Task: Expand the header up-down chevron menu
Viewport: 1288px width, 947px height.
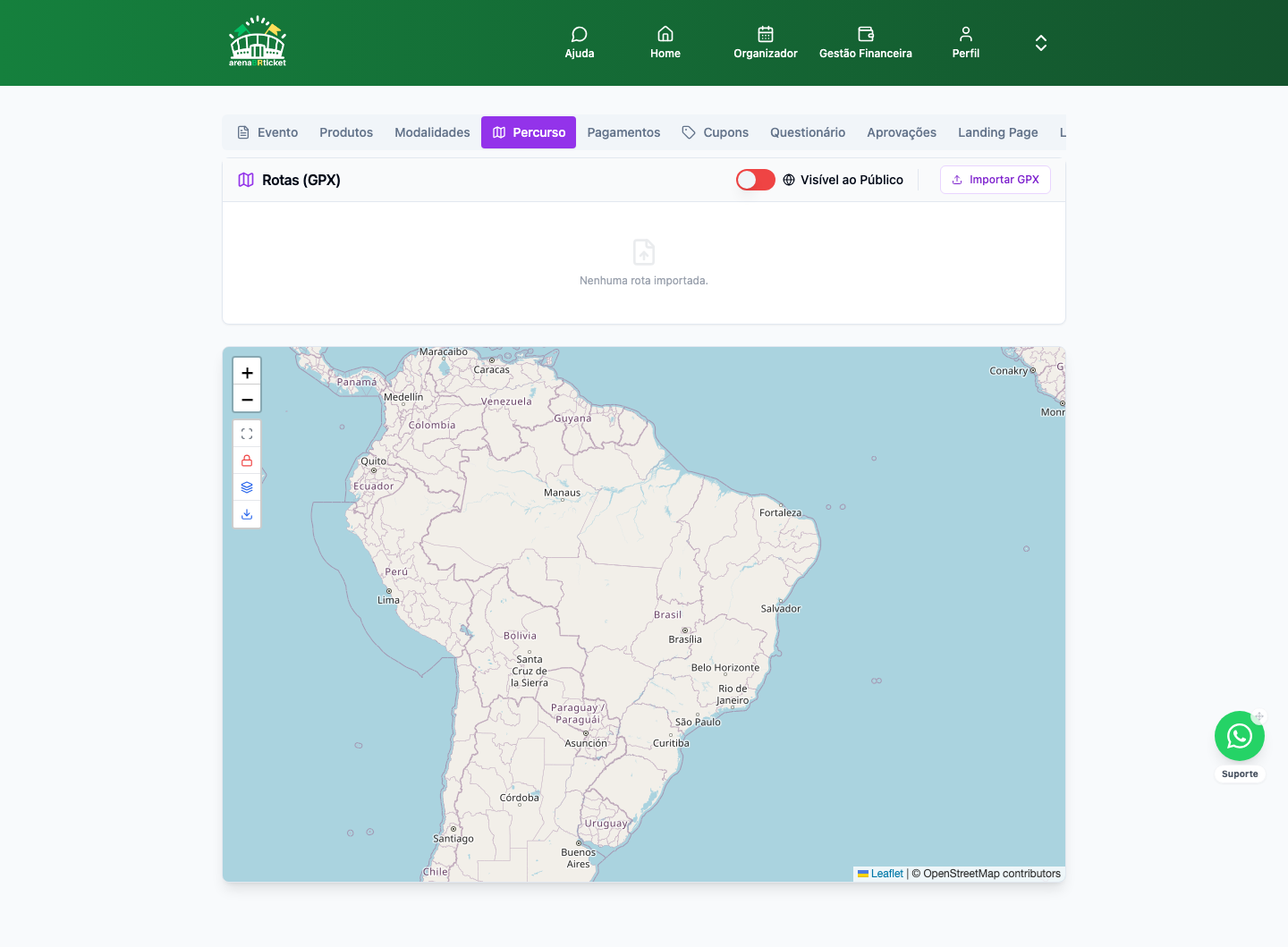Action: [1041, 43]
